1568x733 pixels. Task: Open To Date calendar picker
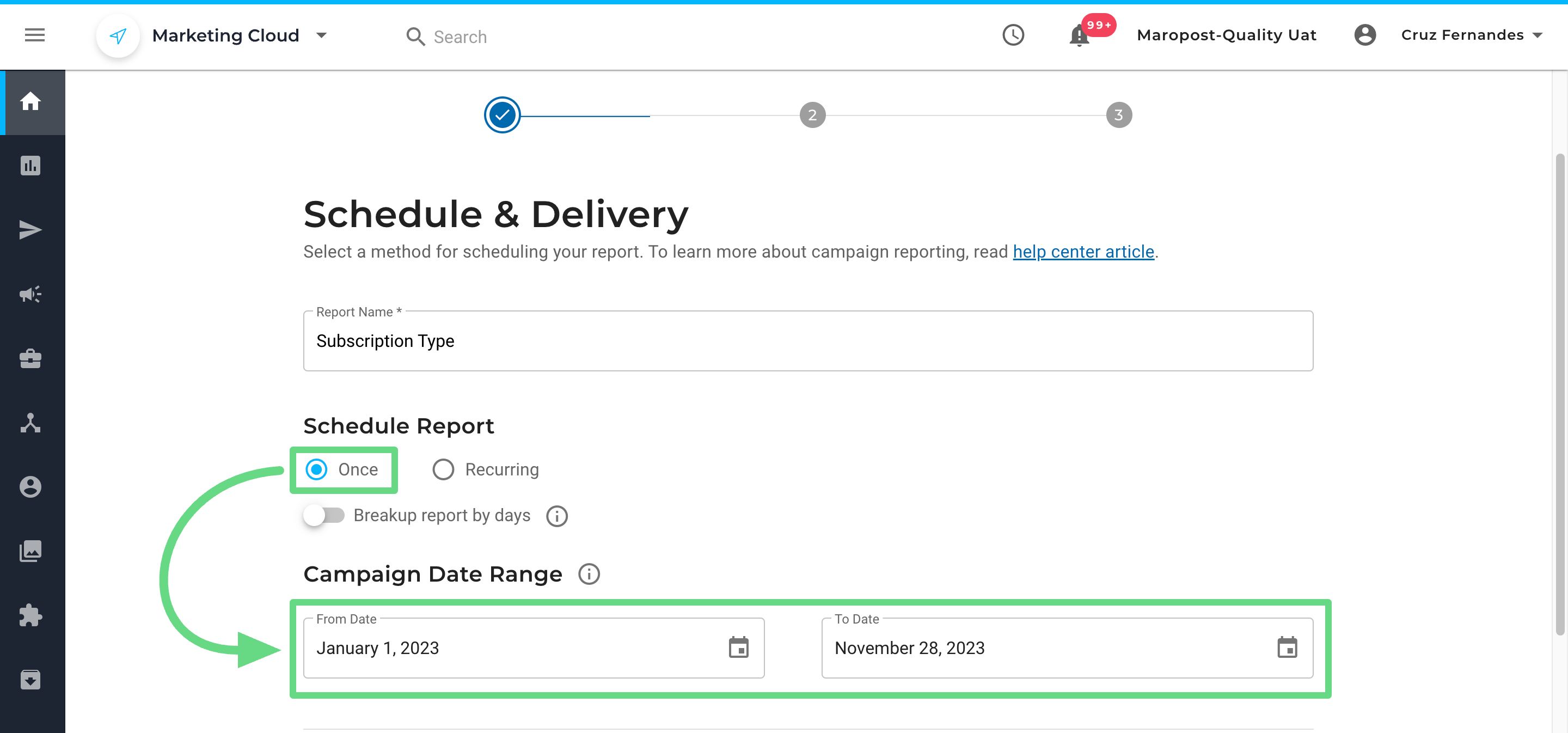pos(1287,648)
